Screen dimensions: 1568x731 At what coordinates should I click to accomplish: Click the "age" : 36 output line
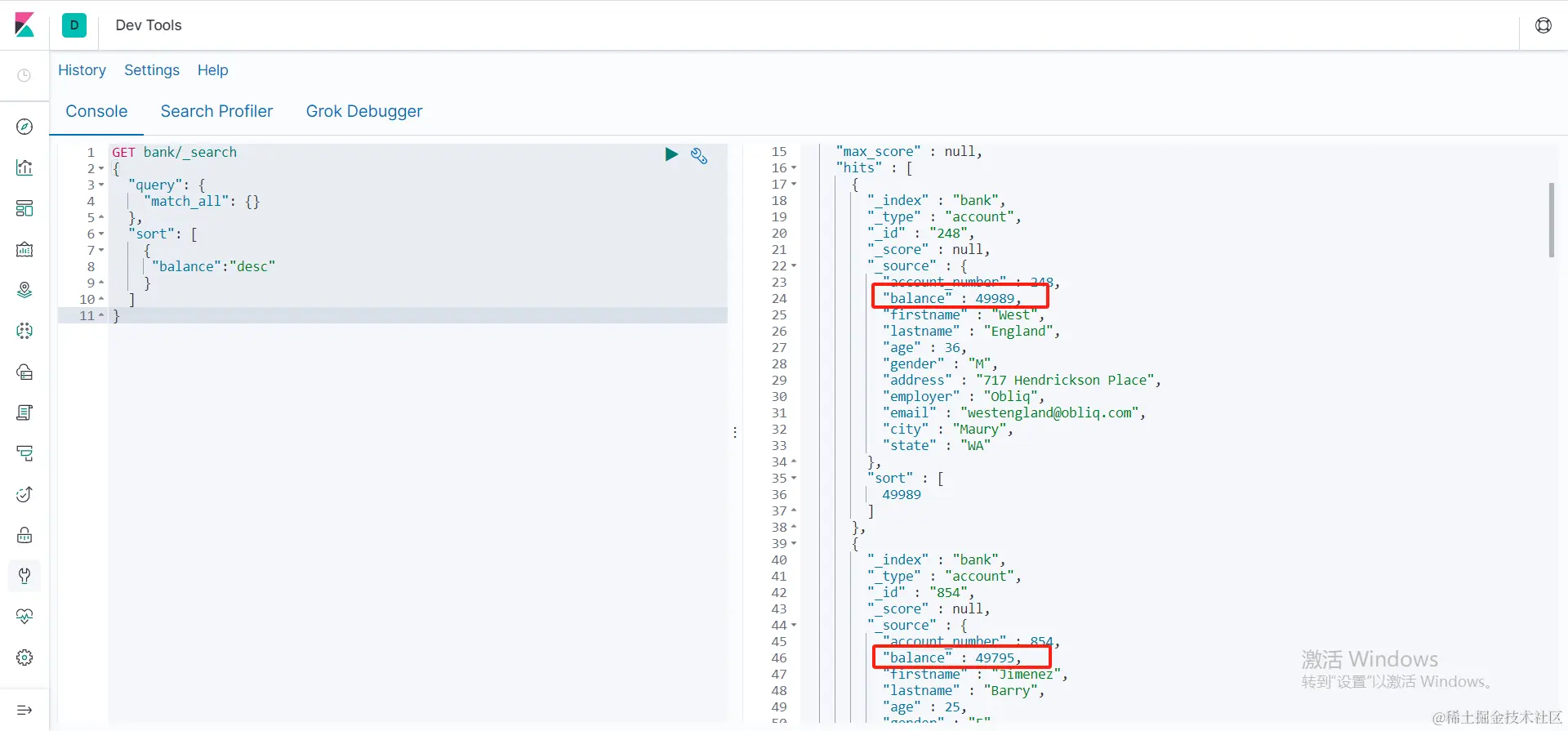point(924,348)
